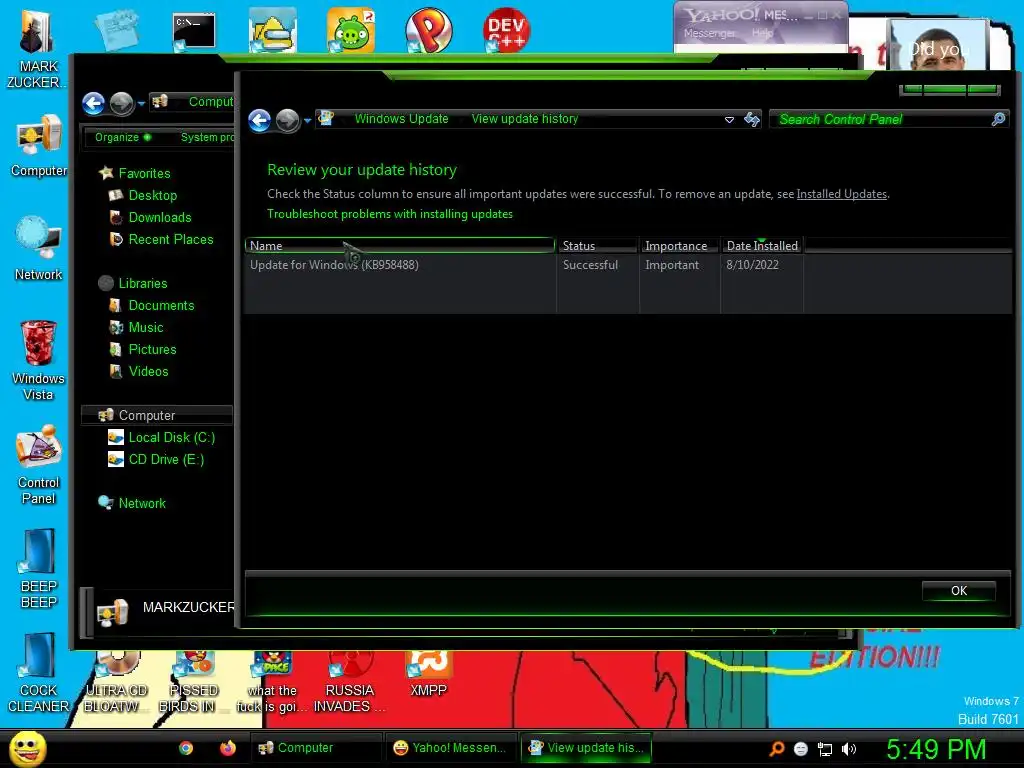Open Organize menu in Computer window
1024x768 pixels.
(x=123, y=137)
